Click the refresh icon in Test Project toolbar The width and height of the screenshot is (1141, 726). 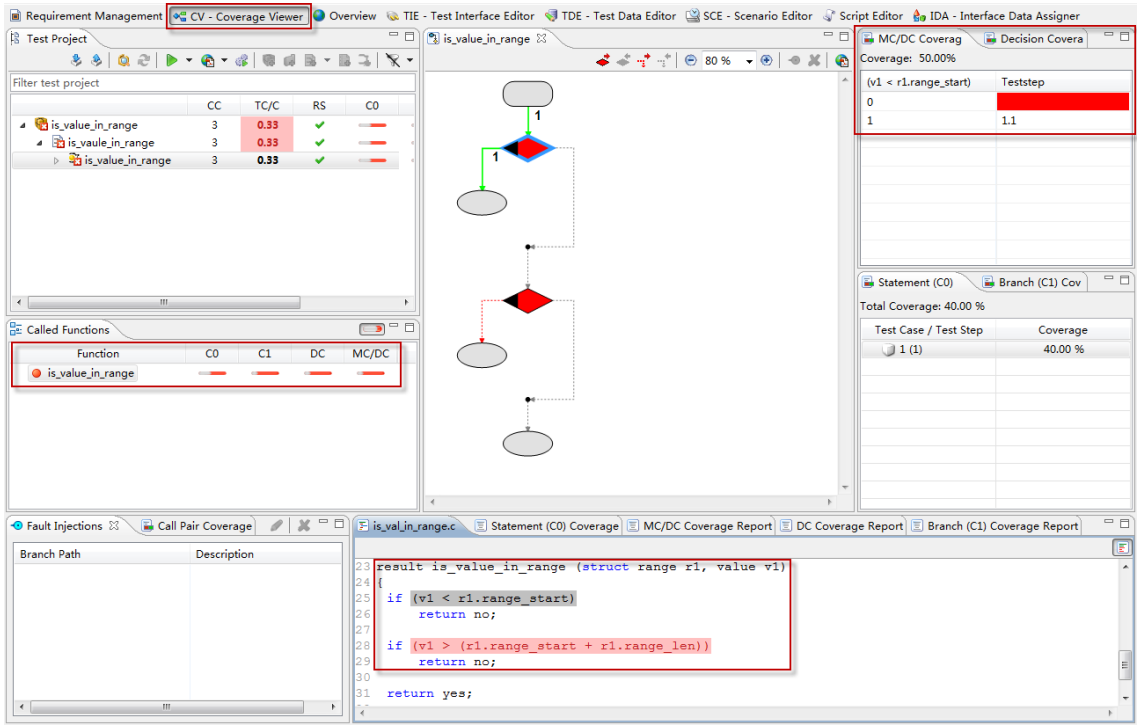point(144,61)
